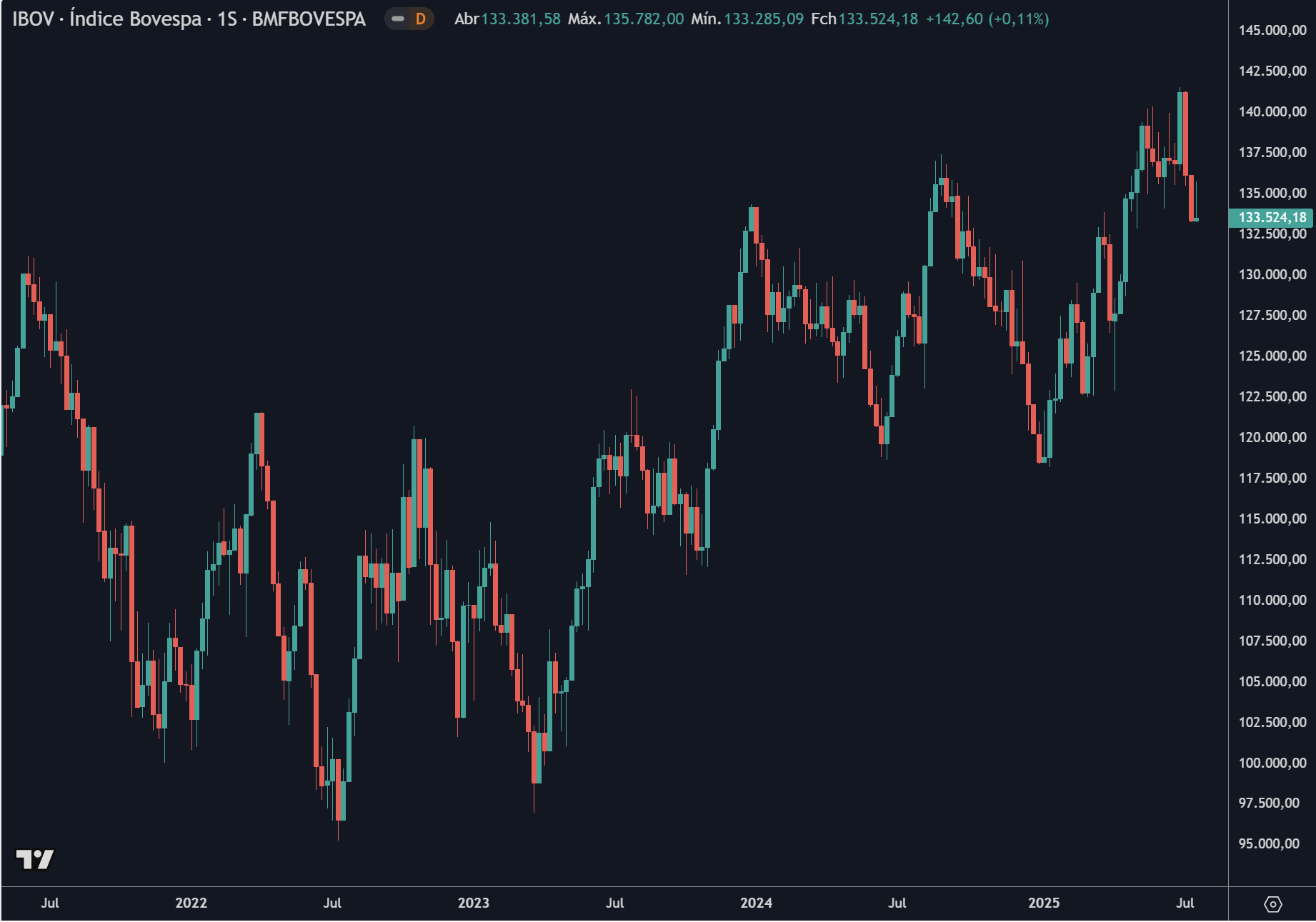Click the TradingView logo in the chart corner
Viewport: 1316px width, 922px height.
pyautogui.click(x=34, y=858)
